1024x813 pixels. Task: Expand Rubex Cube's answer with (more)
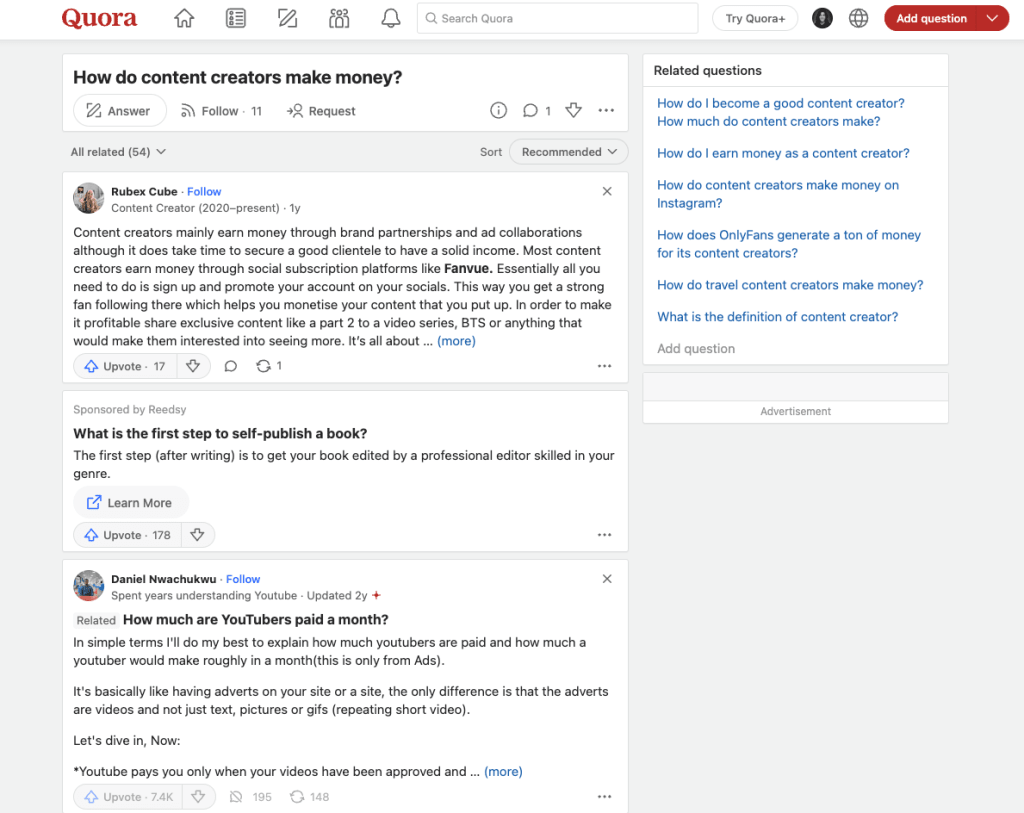(456, 341)
